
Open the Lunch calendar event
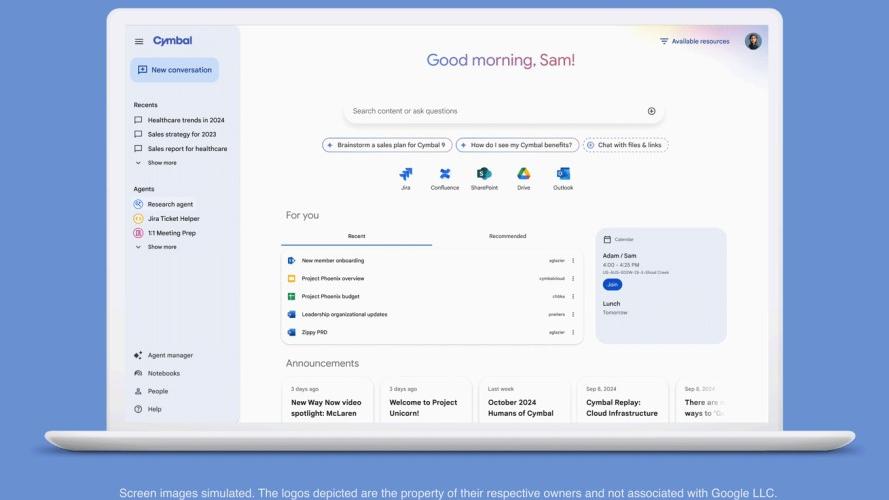pos(615,308)
